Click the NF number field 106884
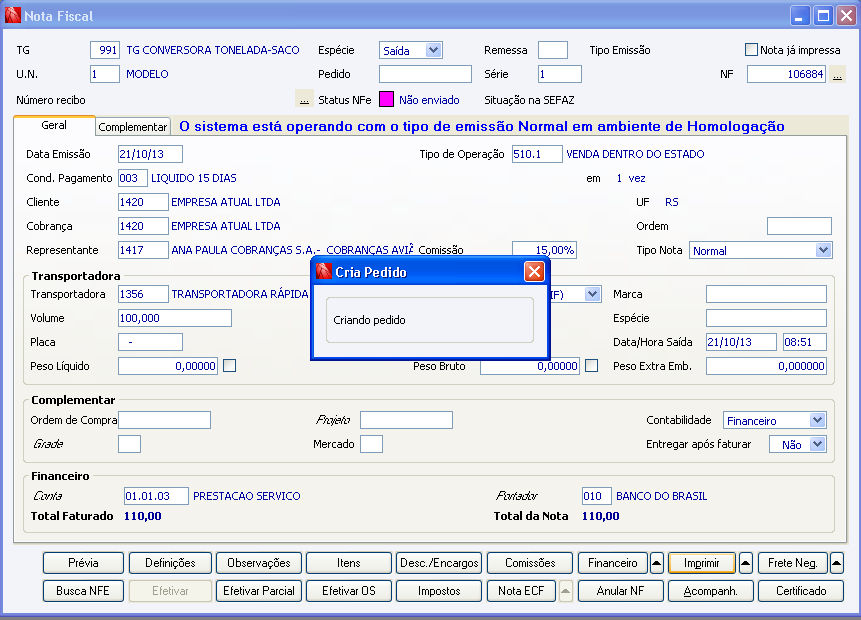 coord(786,74)
